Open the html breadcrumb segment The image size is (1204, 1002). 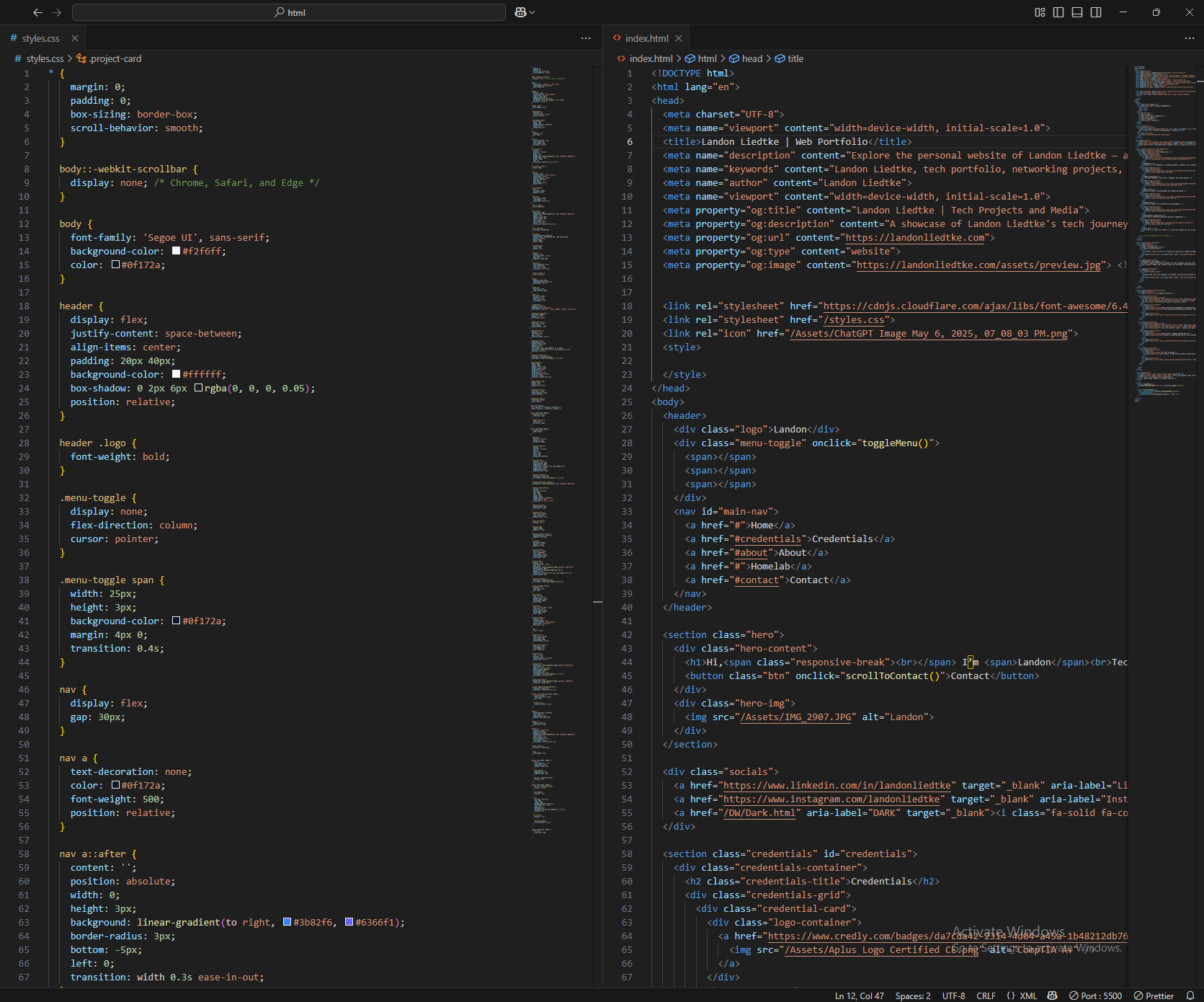(707, 58)
